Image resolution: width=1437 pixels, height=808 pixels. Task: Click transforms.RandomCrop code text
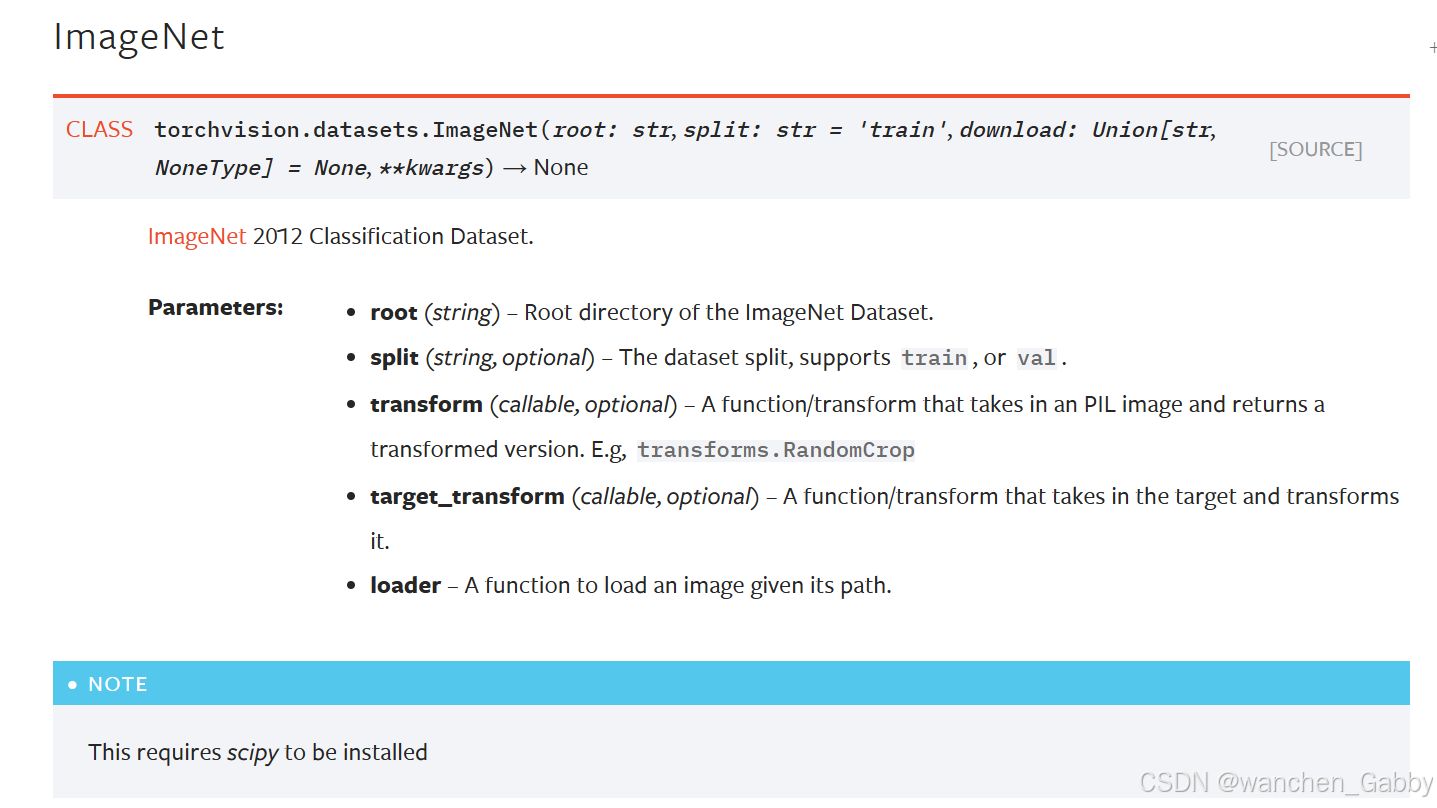[x=776, y=450]
